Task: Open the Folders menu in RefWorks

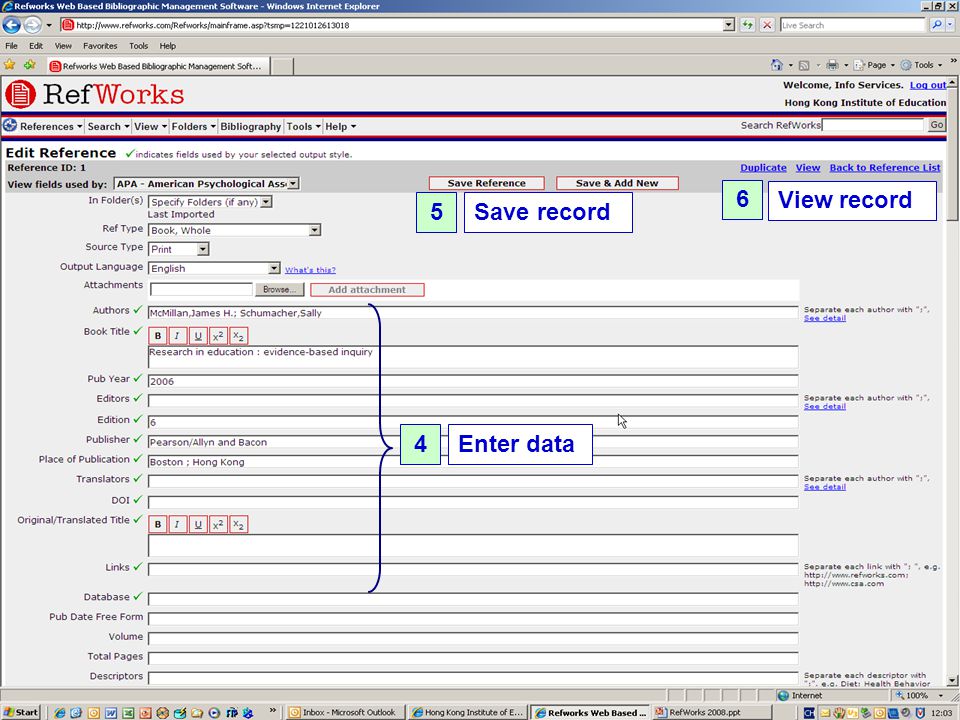Action: (x=193, y=127)
